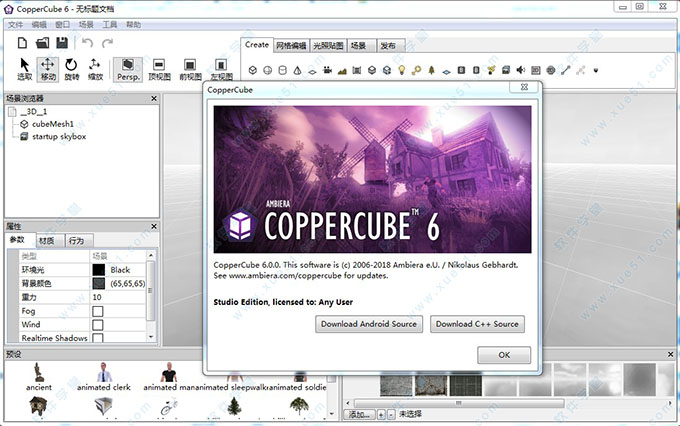Click Download C++ Source button
This screenshot has height=426, width=680.
(x=477, y=324)
